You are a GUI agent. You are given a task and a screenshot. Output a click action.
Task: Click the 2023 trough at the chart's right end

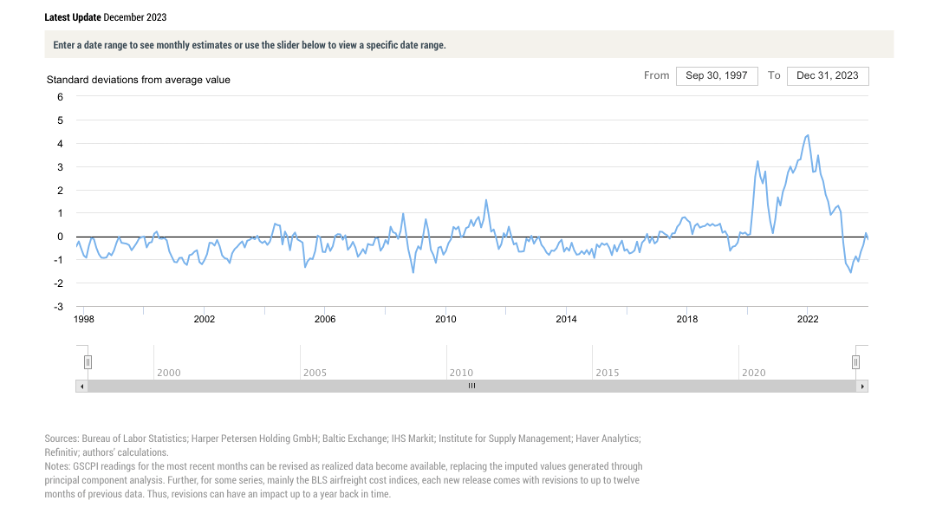(x=852, y=272)
